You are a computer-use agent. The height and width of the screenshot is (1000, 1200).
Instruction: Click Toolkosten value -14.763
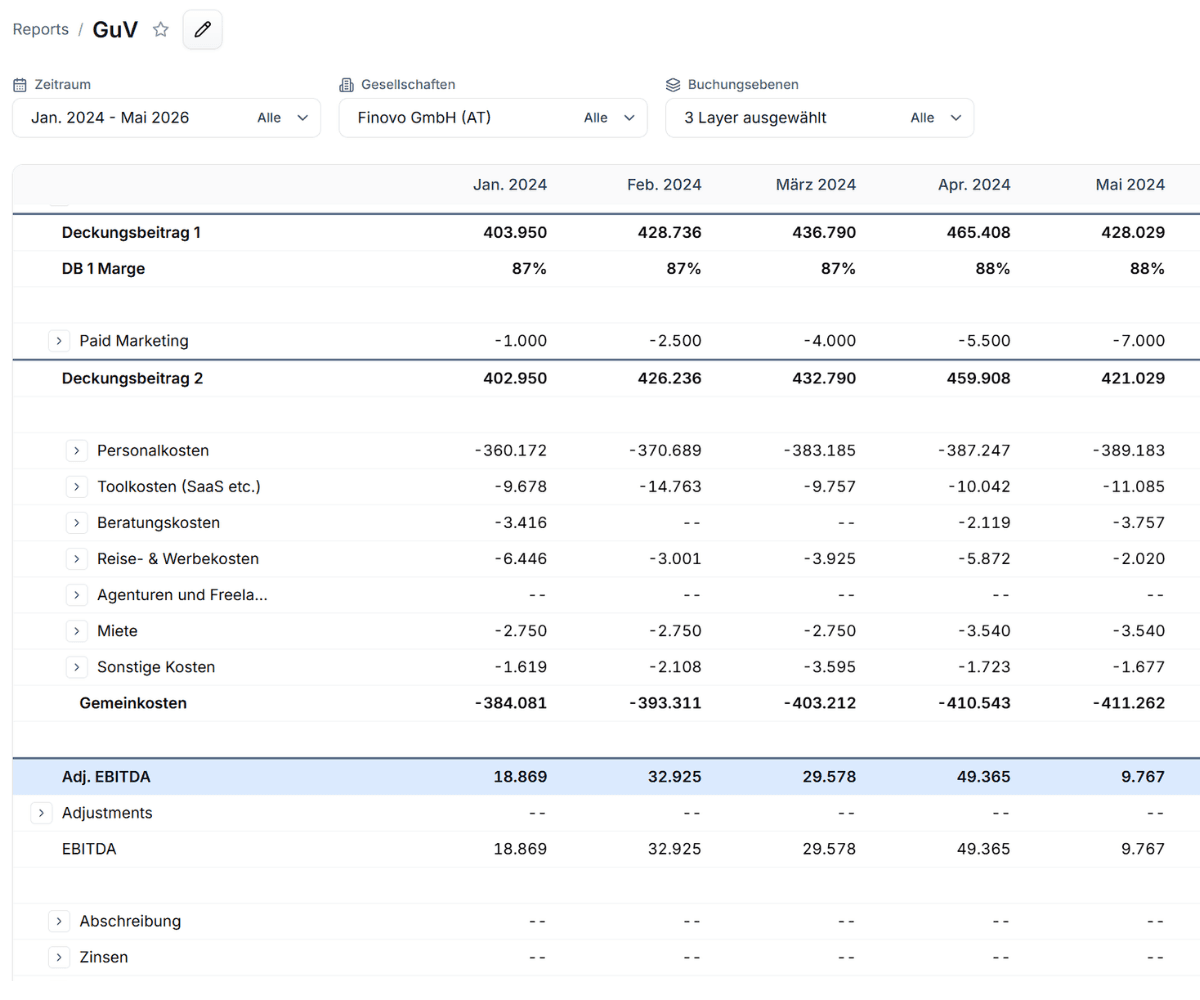pyautogui.click(x=670, y=487)
